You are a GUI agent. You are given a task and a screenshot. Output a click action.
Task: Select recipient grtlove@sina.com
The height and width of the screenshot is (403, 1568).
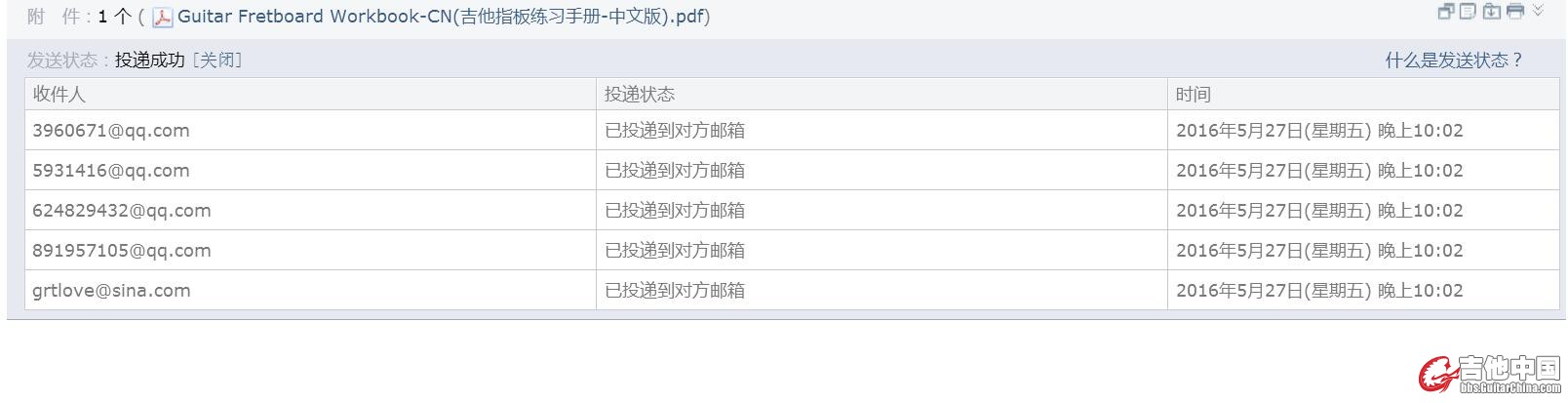click(x=111, y=291)
